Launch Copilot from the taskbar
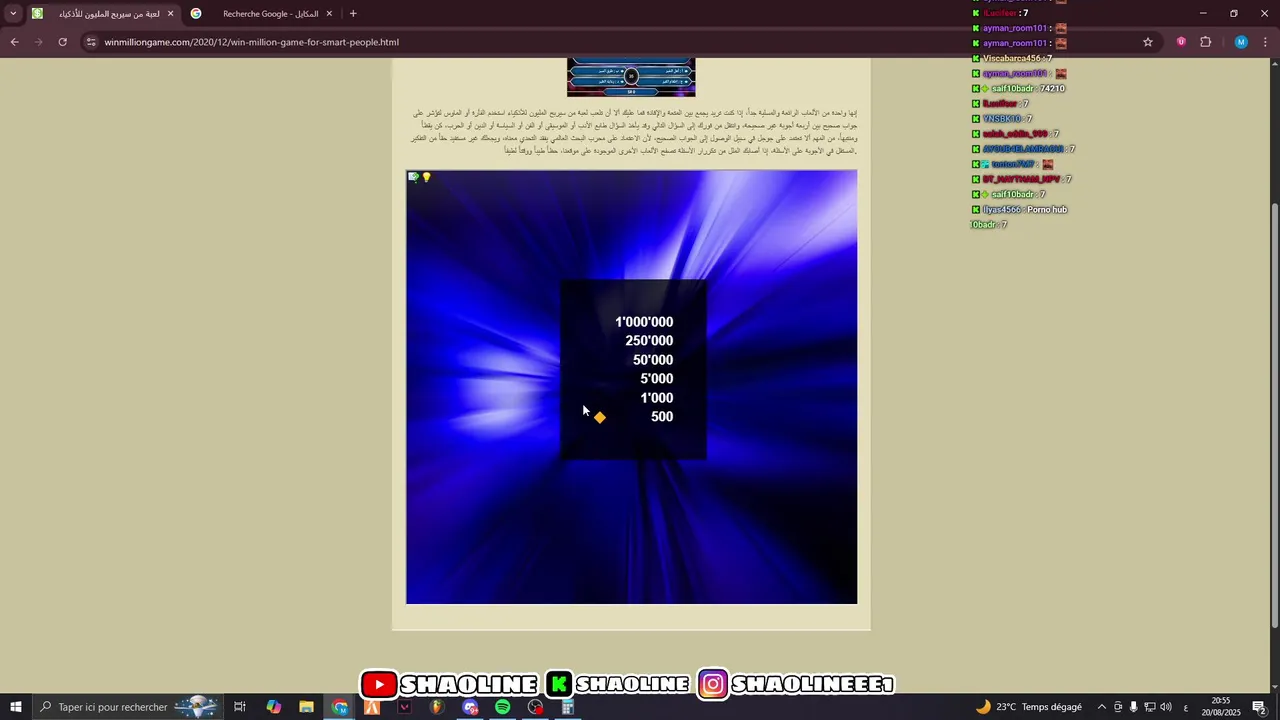This screenshot has width=1280, height=720. pos(273,707)
